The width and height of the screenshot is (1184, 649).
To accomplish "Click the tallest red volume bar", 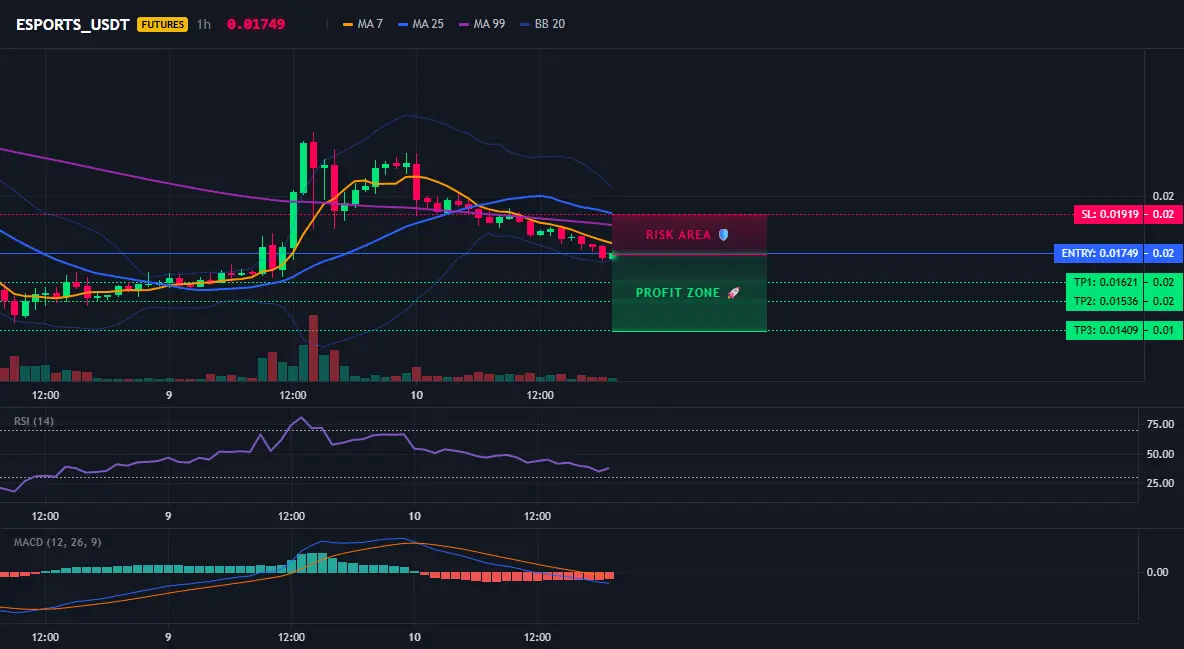I will coord(313,348).
